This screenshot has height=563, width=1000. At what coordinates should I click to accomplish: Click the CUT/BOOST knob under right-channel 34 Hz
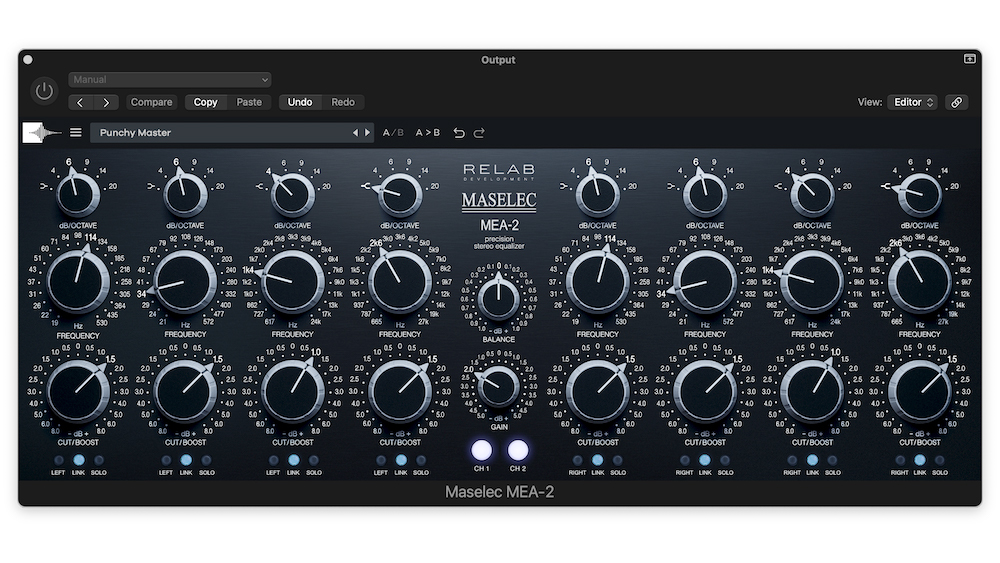click(705, 391)
